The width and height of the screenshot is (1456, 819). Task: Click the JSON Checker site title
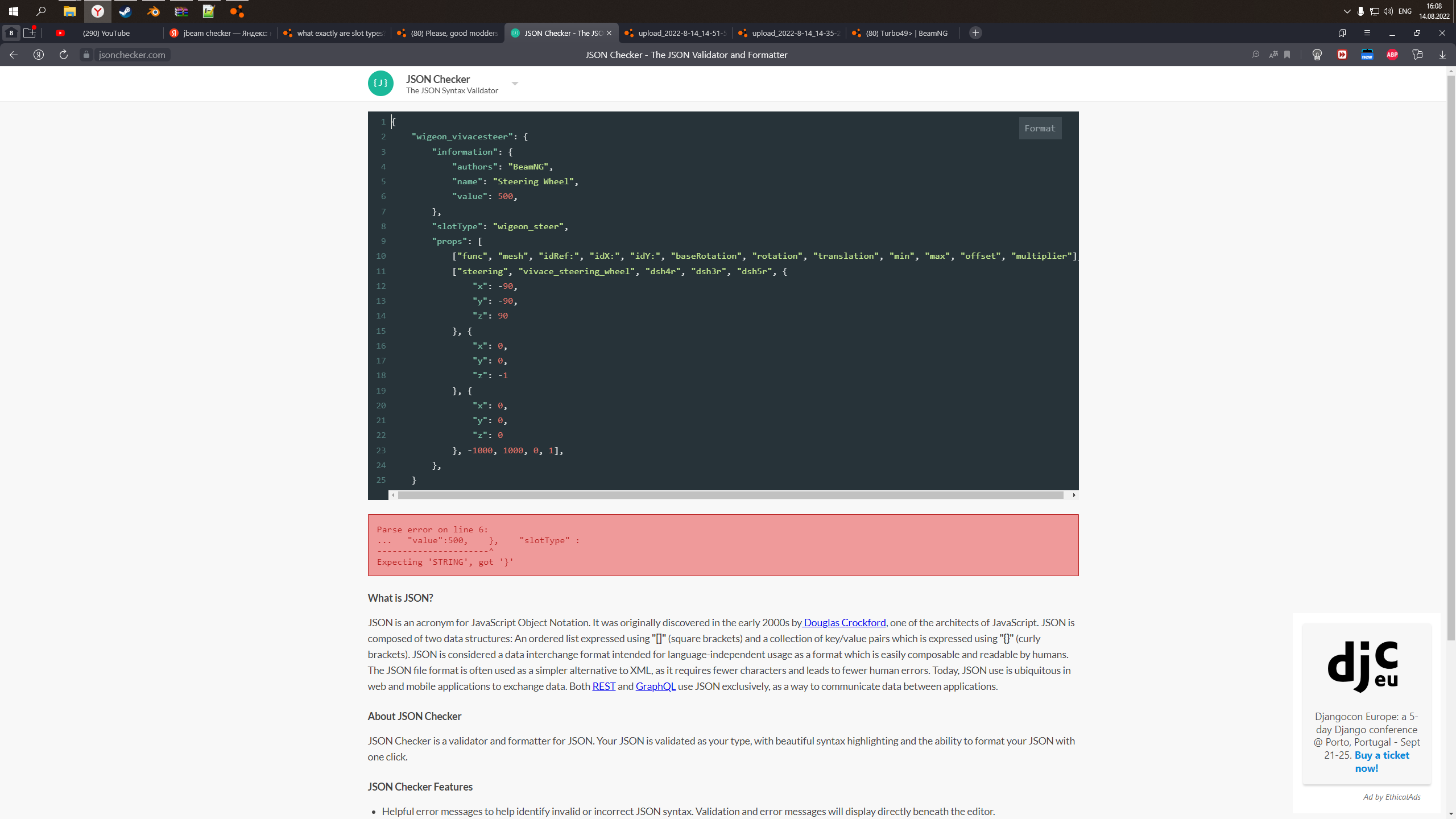[x=437, y=79]
